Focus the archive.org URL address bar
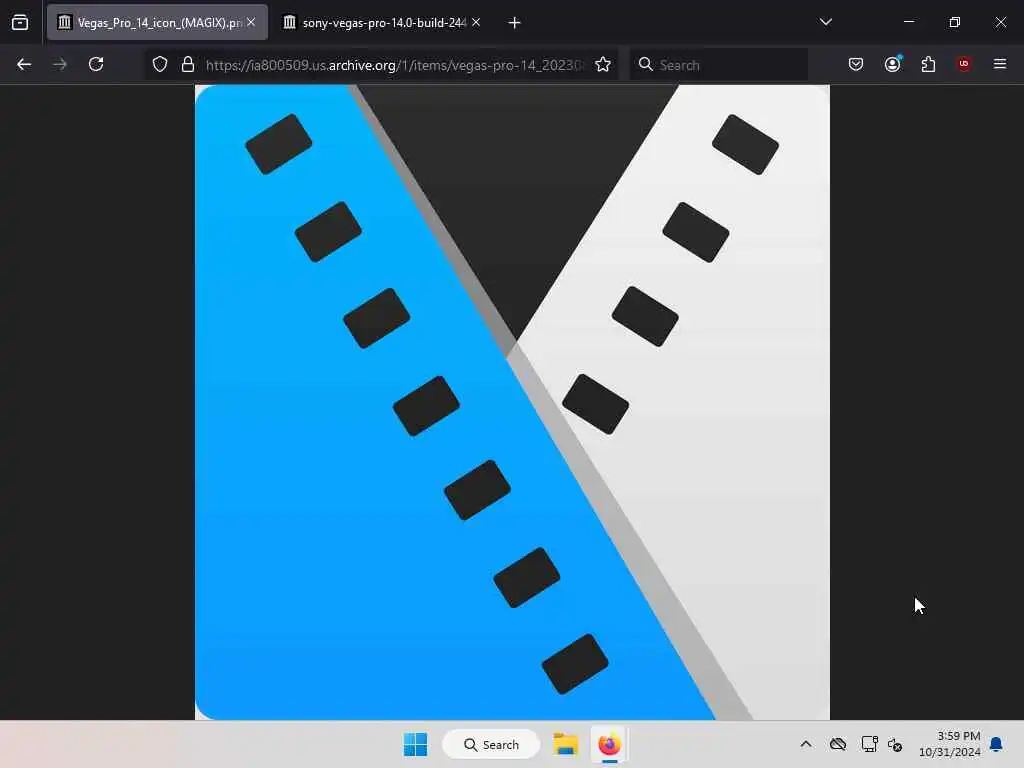This screenshot has width=1024, height=768. pyautogui.click(x=394, y=65)
